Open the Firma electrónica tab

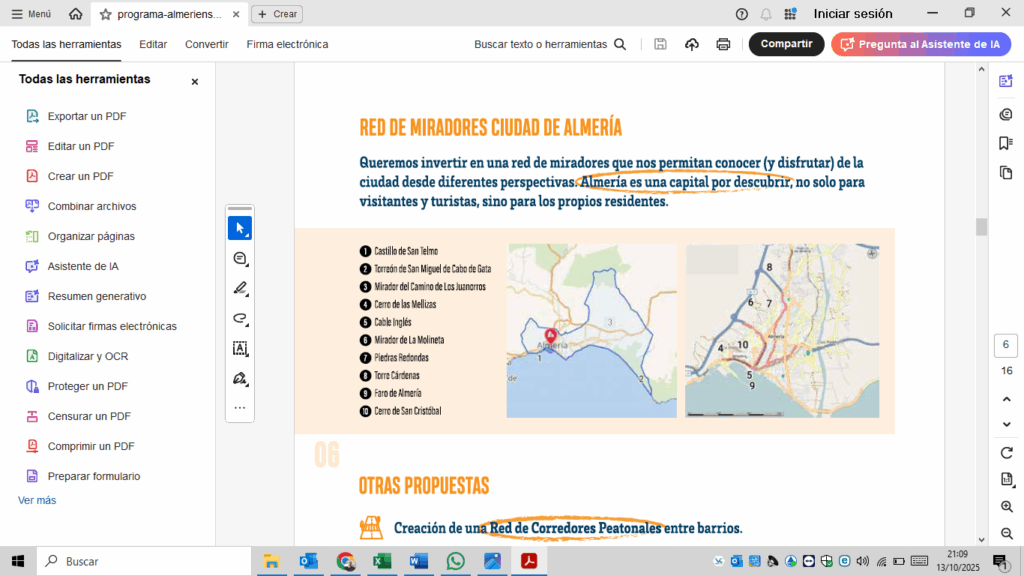(287, 44)
